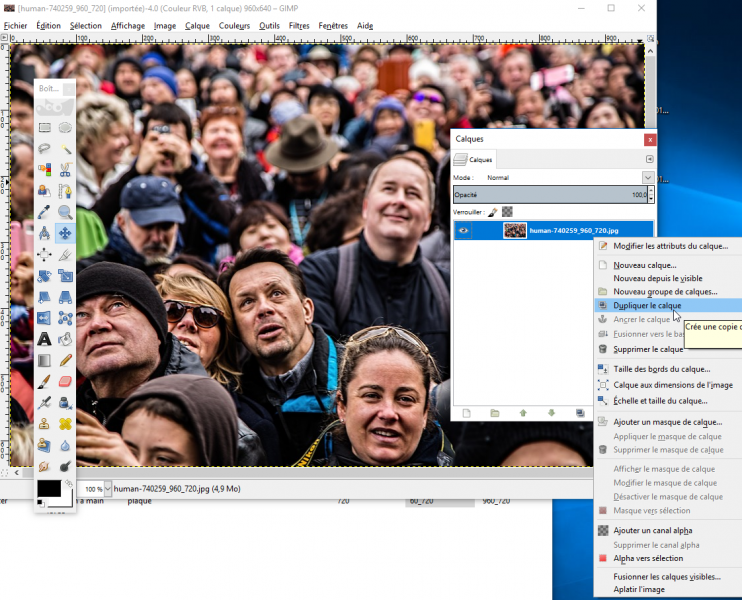Raise layer with green up arrow
This screenshot has width=742, height=600.
click(523, 413)
